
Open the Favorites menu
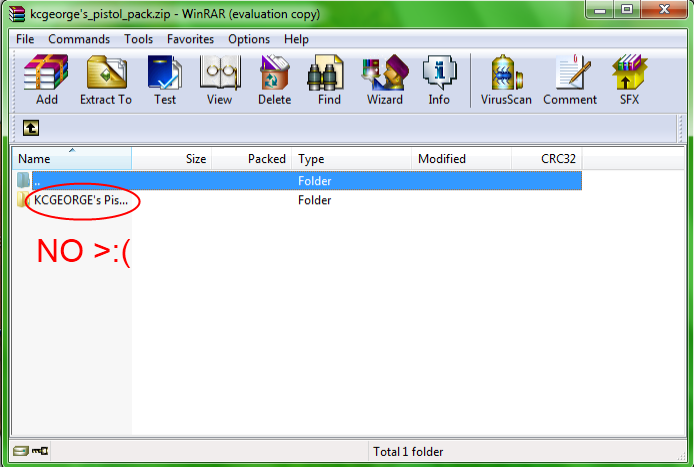click(190, 39)
